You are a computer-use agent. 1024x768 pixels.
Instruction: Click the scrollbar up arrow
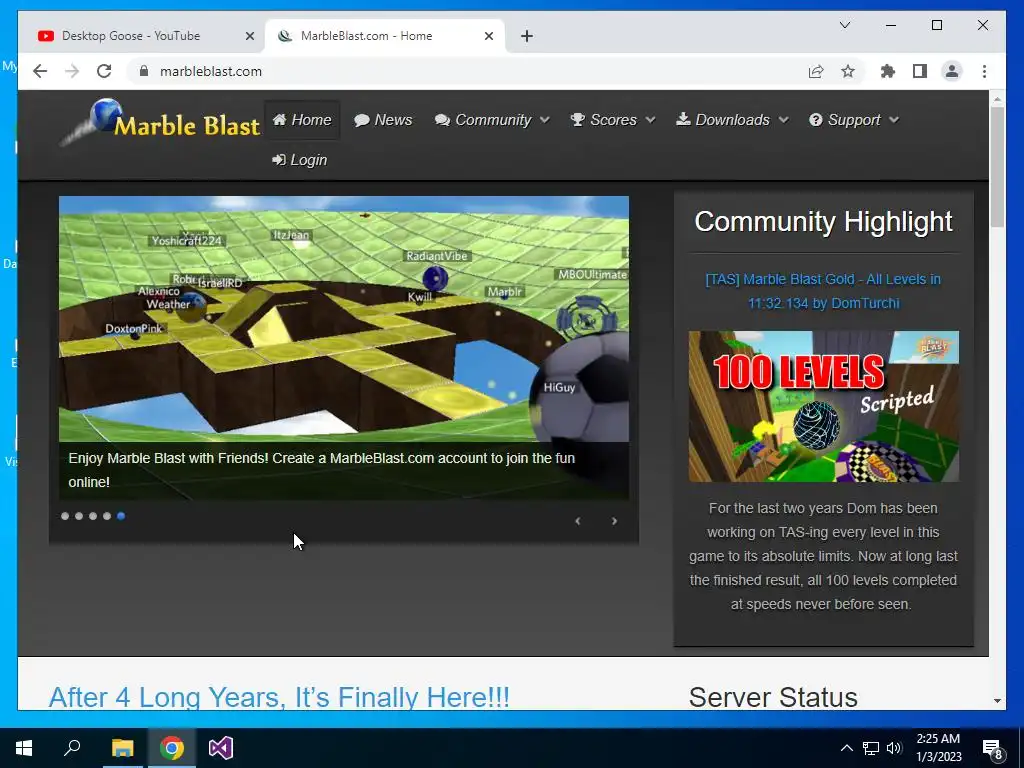[997, 99]
